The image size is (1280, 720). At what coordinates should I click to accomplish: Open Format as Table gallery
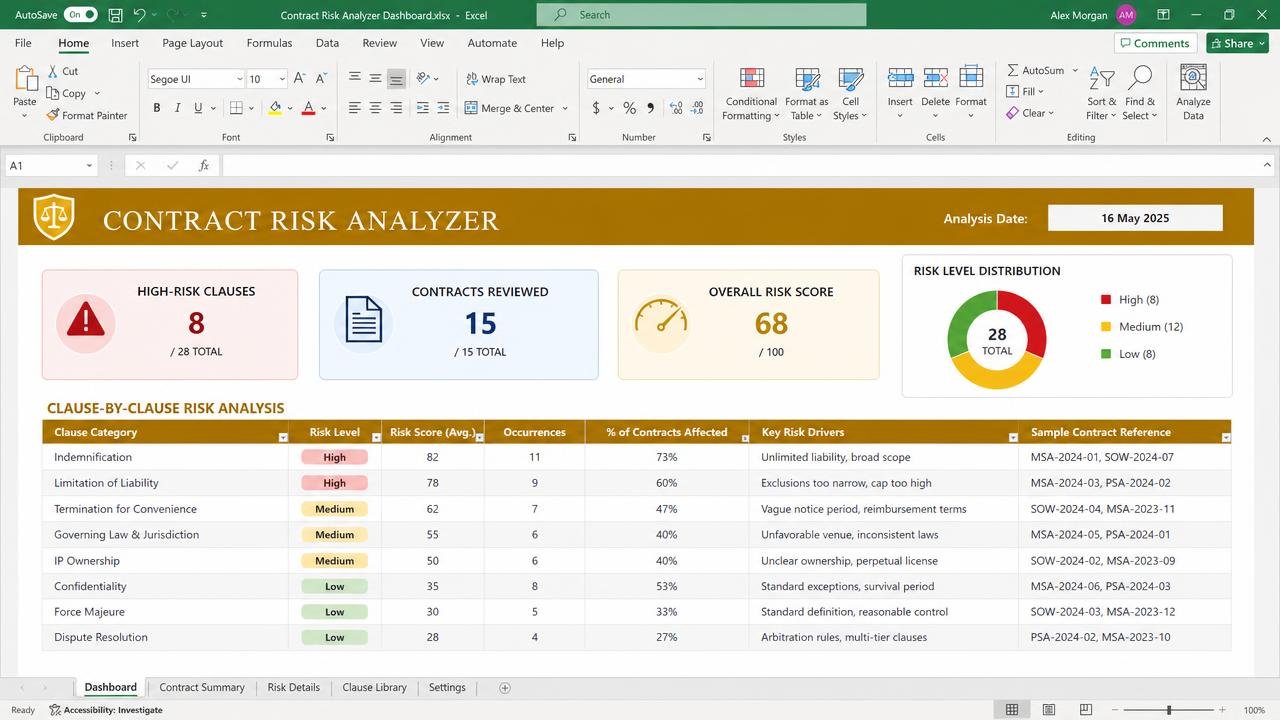pyautogui.click(x=806, y=94)
